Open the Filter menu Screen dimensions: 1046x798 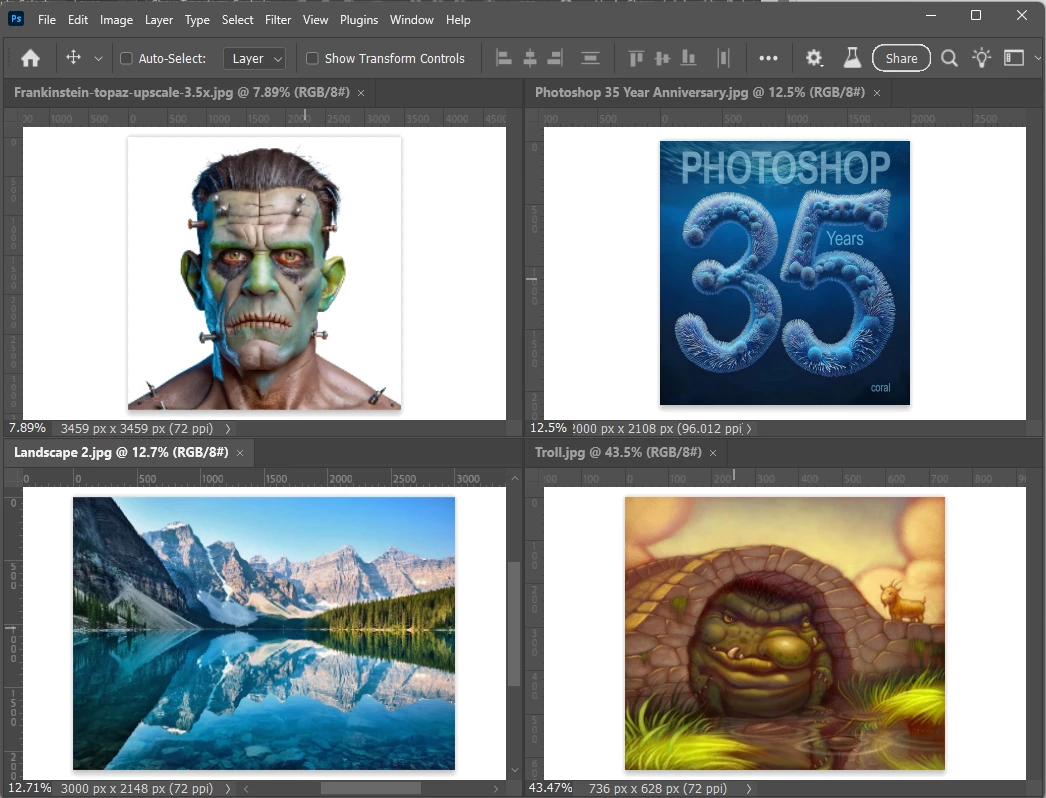278,20
